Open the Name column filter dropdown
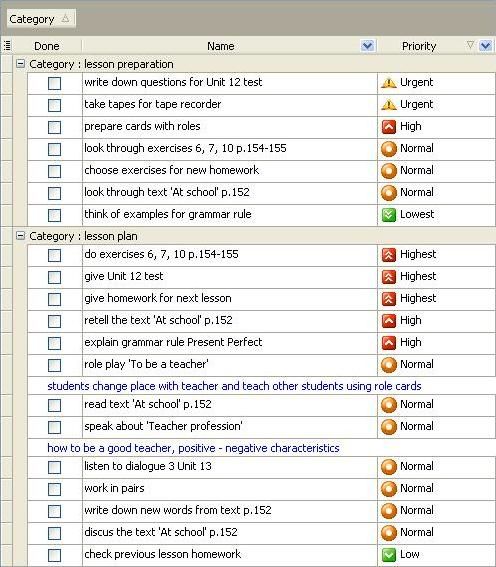496x567 pixels. [368, 46]
